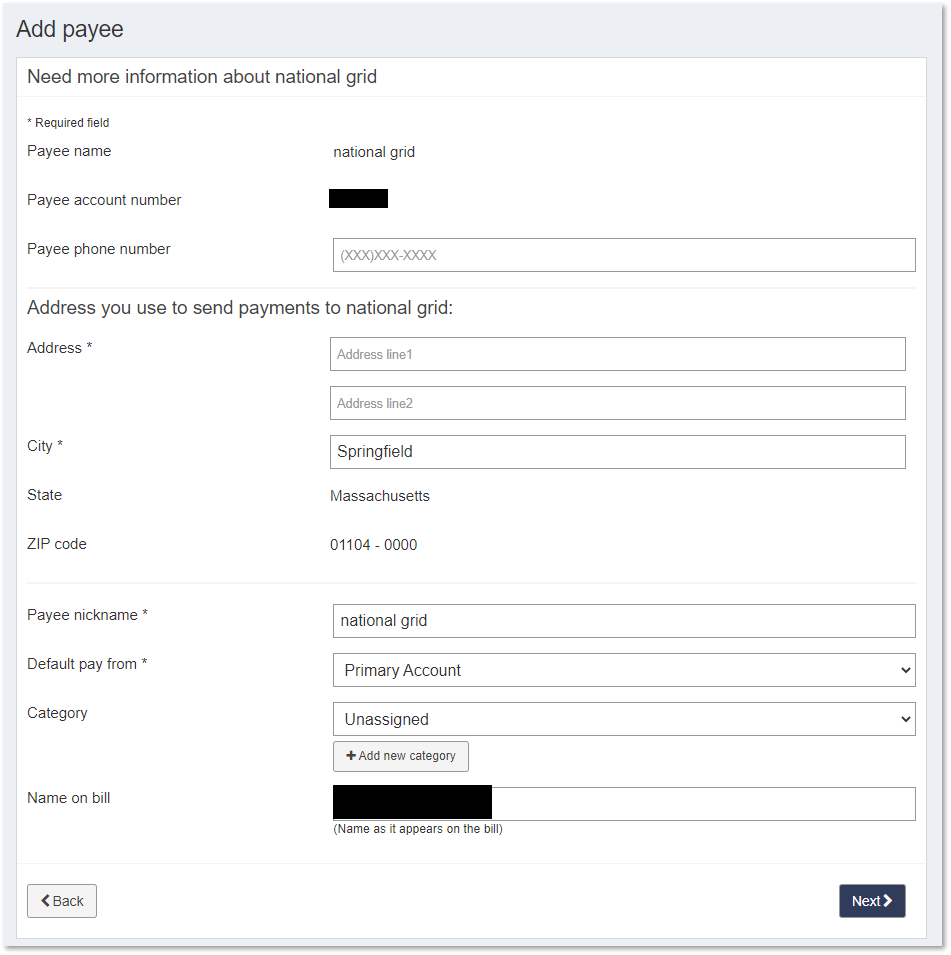Click the '(Name as it appears on the bill)' hint
The width and height of the screenshot is (951, 955).
point(418,829)
